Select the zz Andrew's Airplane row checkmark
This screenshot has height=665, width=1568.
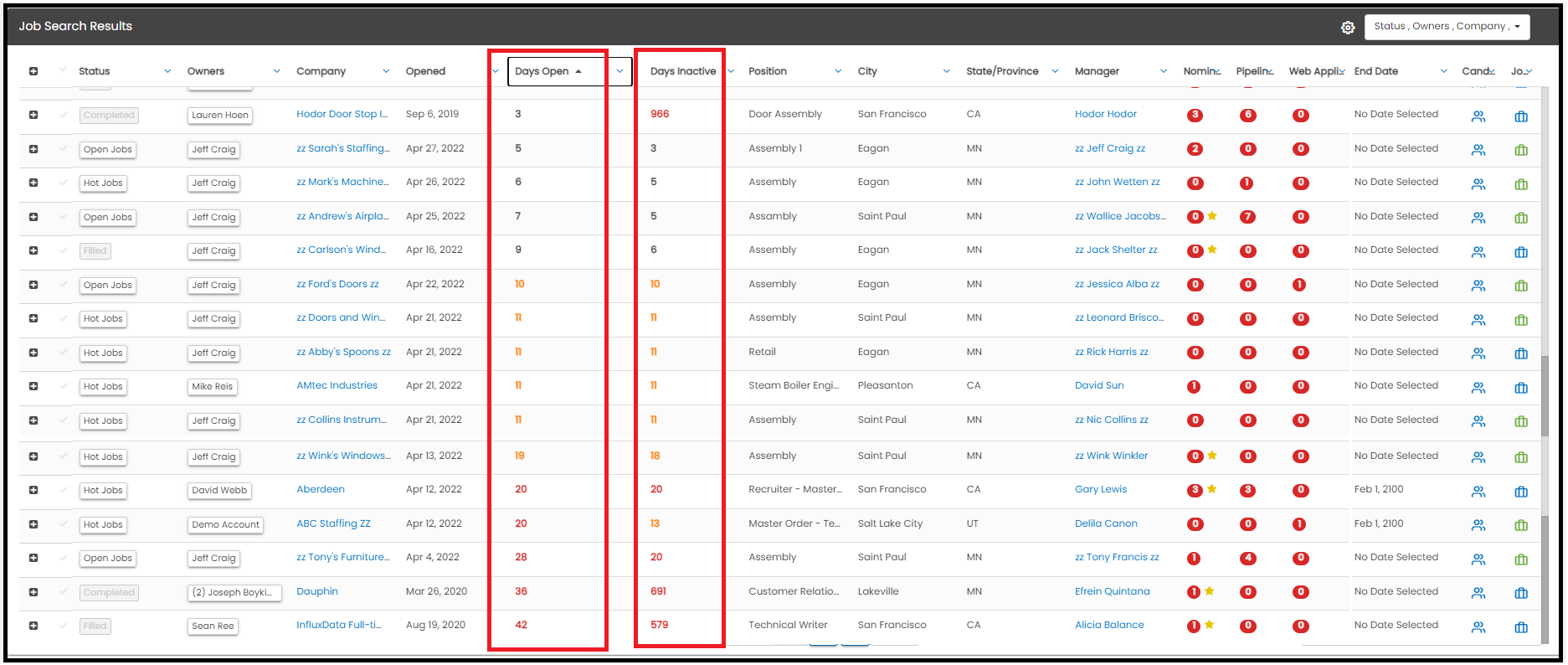coord(63,216)
